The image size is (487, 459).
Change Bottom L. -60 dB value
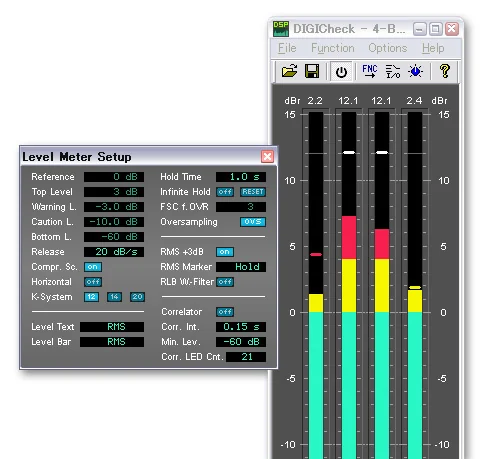click(114, 237)
